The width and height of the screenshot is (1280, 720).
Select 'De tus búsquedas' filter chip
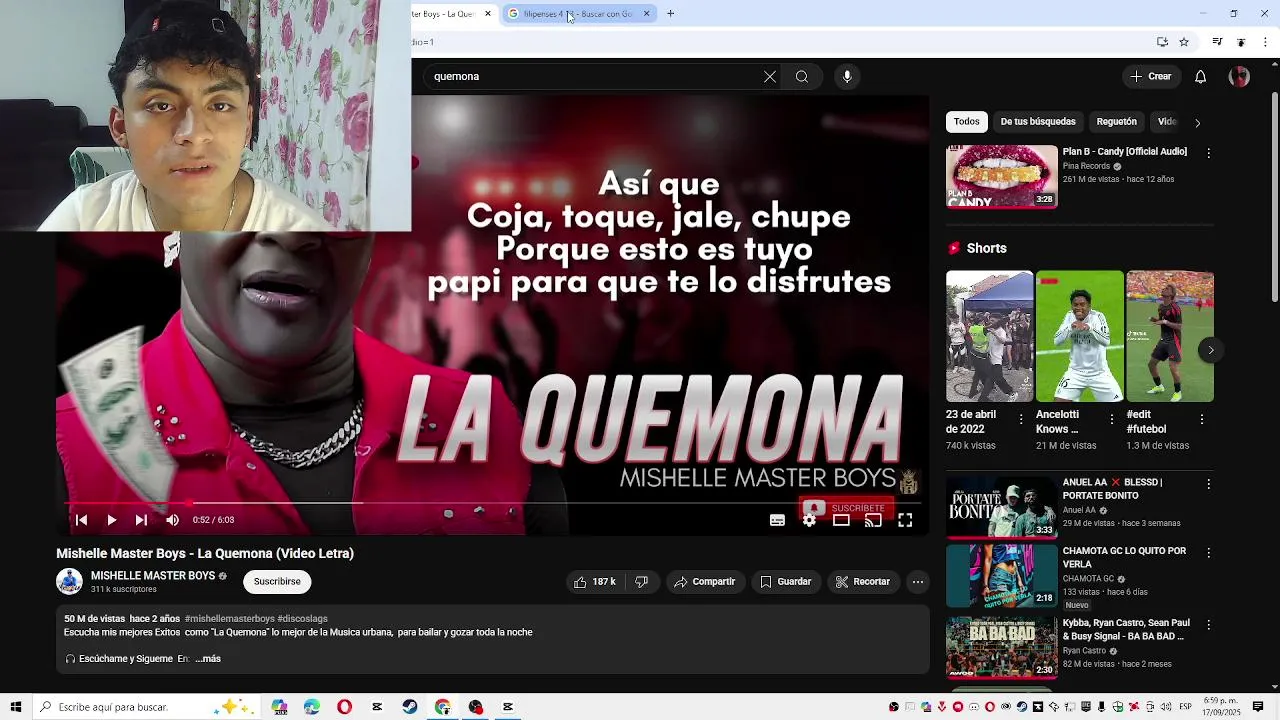1038,122
